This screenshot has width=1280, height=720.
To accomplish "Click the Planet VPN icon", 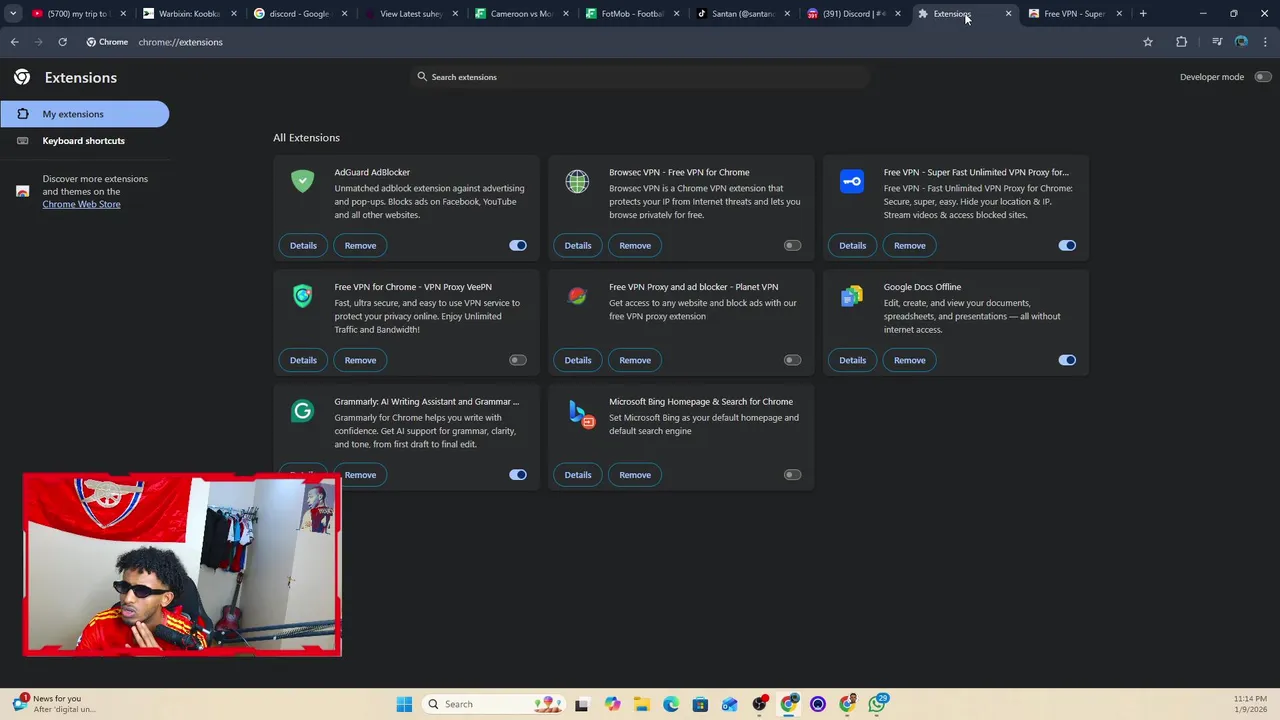I will click(x=577, y=296).
